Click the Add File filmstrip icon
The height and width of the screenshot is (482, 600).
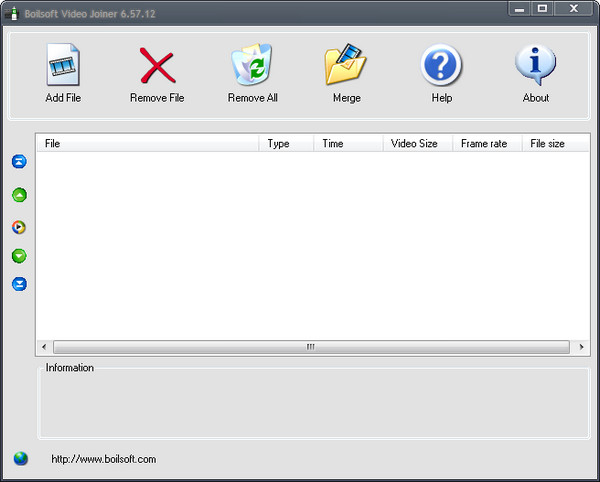(x=63, y=67)
